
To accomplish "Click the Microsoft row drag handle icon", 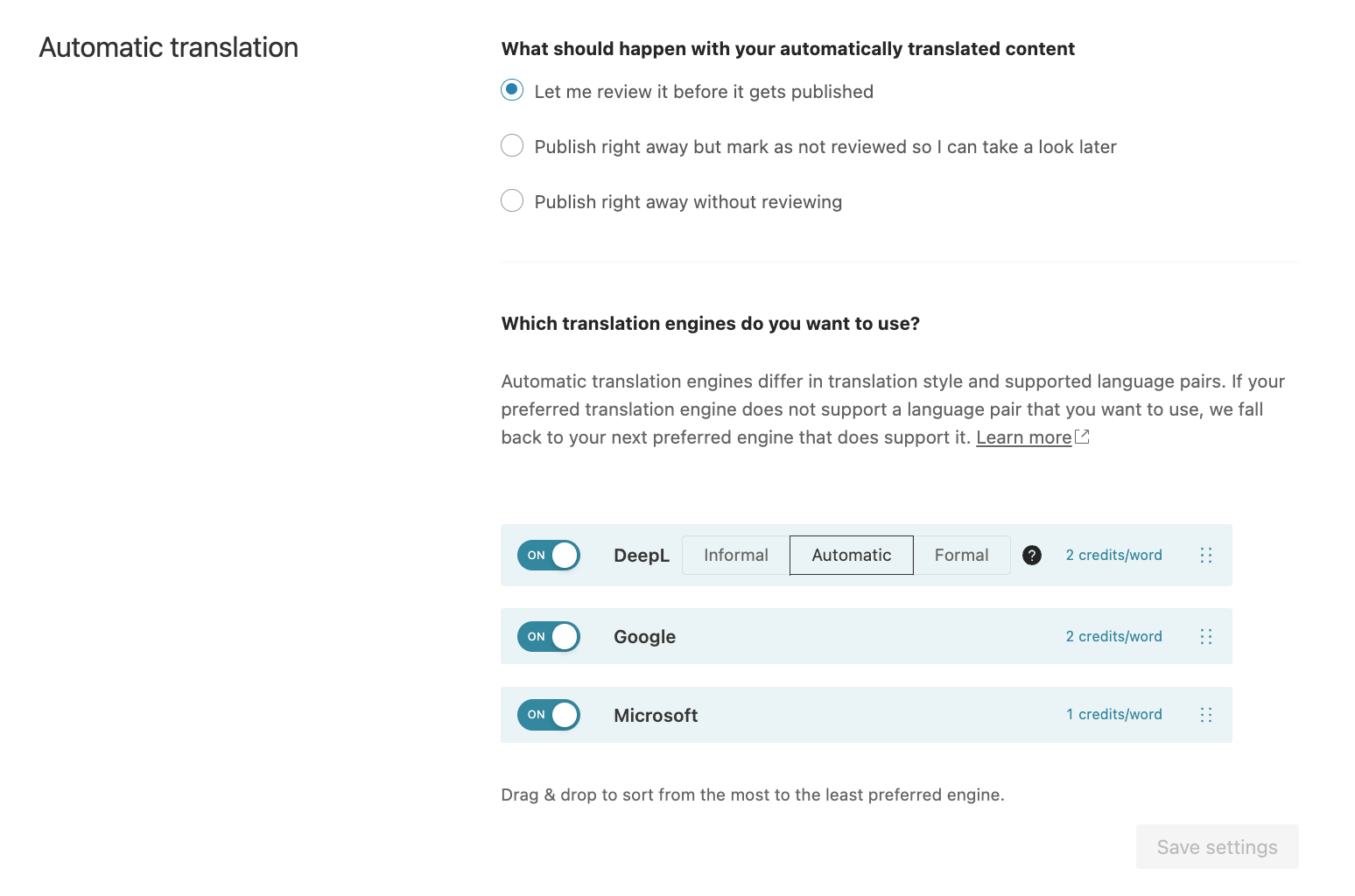I will tap(1206, 715).
